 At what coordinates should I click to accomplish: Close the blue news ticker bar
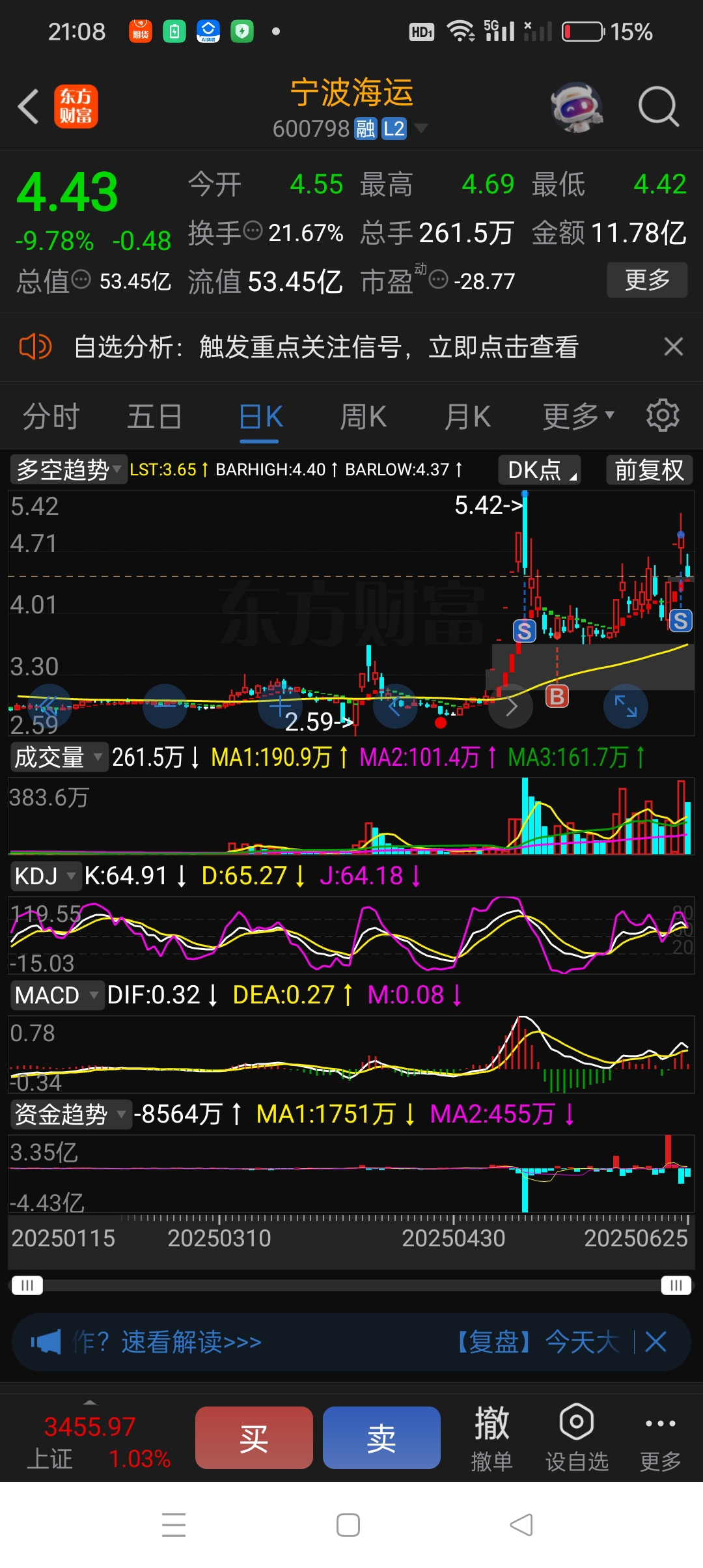[x=655, y=1341]
